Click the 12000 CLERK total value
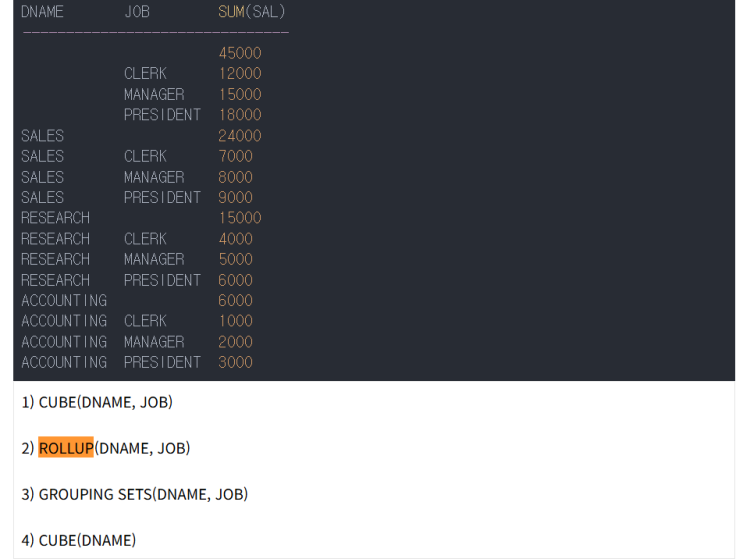Image resolution: width=743 pixels, height=559 pixels. click(x=240, y=74)
